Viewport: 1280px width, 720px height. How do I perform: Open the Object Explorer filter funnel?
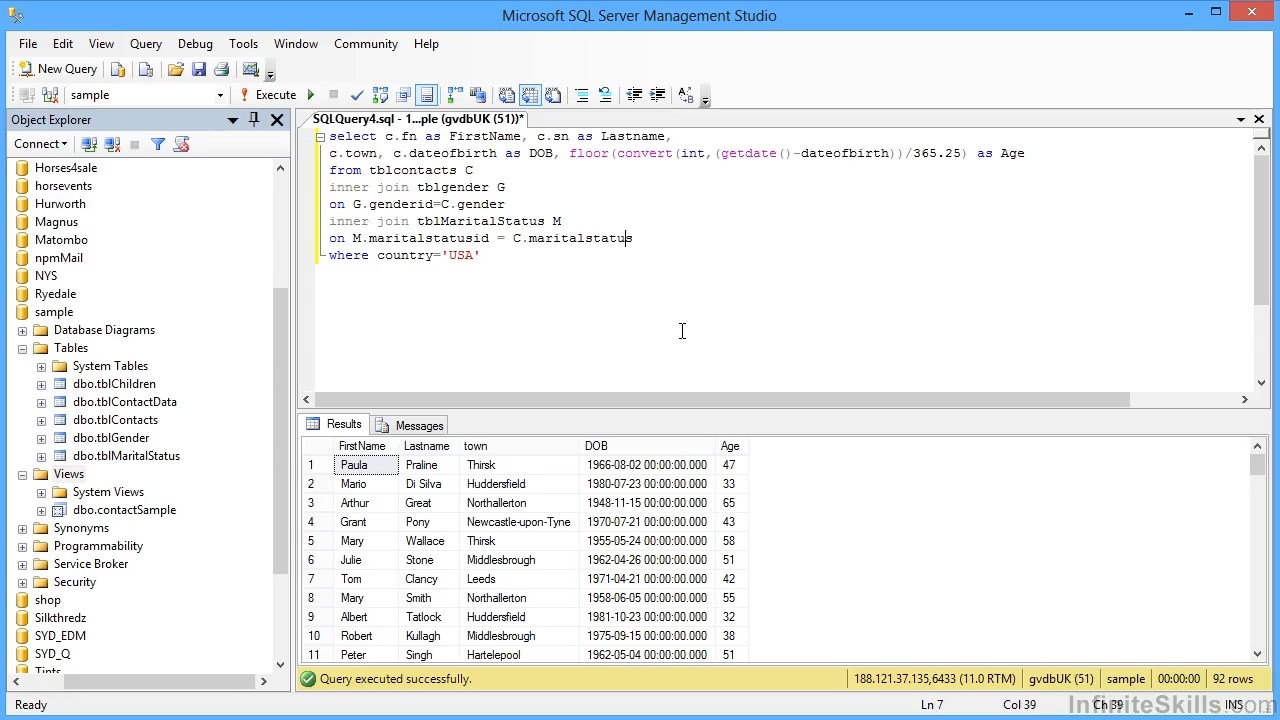(x=158, y=144)
